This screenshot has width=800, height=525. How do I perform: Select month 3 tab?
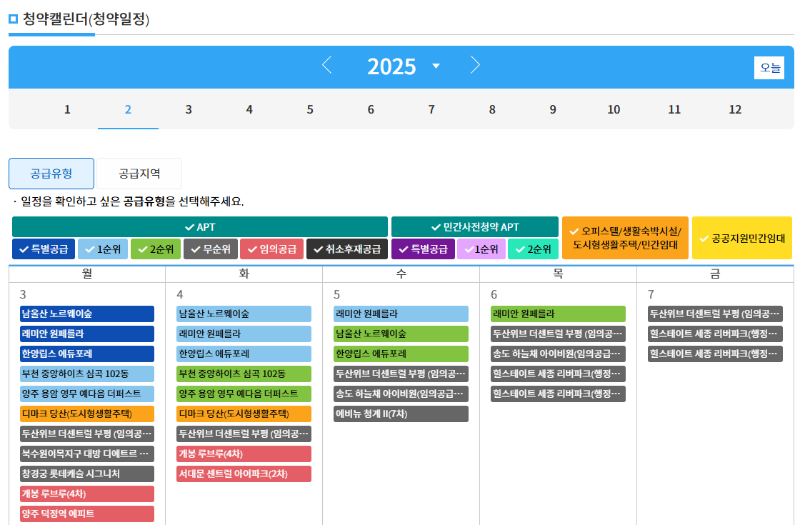pyautogui.click(x=189, y=110)
